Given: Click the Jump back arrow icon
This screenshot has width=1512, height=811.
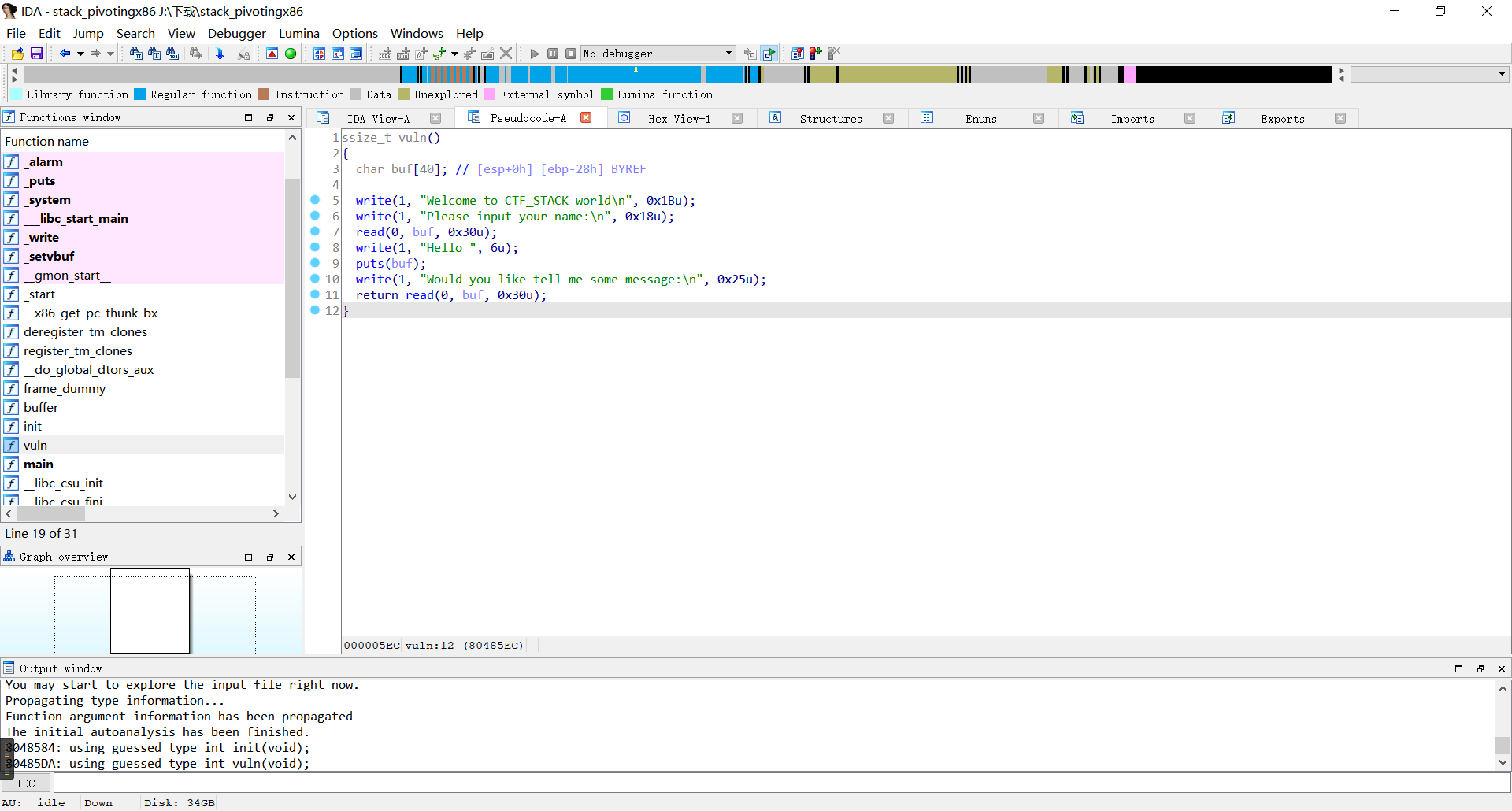Looking at the screenshot, I should [x=65, y=54].
